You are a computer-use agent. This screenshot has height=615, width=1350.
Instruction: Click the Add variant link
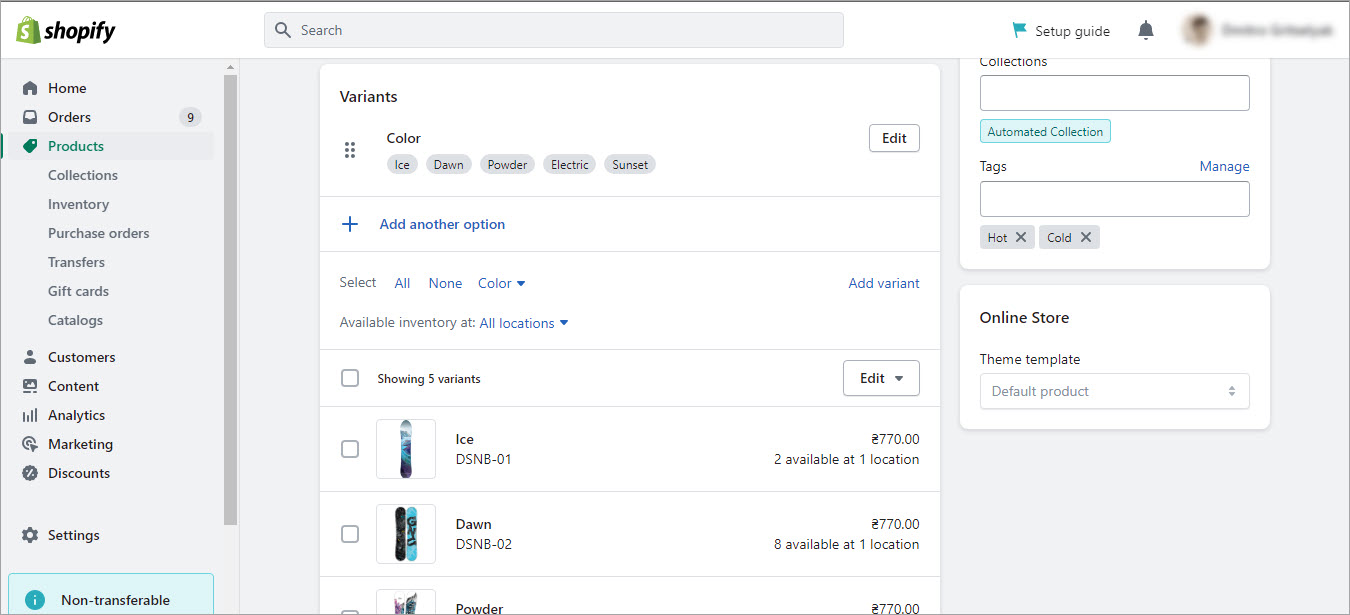tap(884, 283)
